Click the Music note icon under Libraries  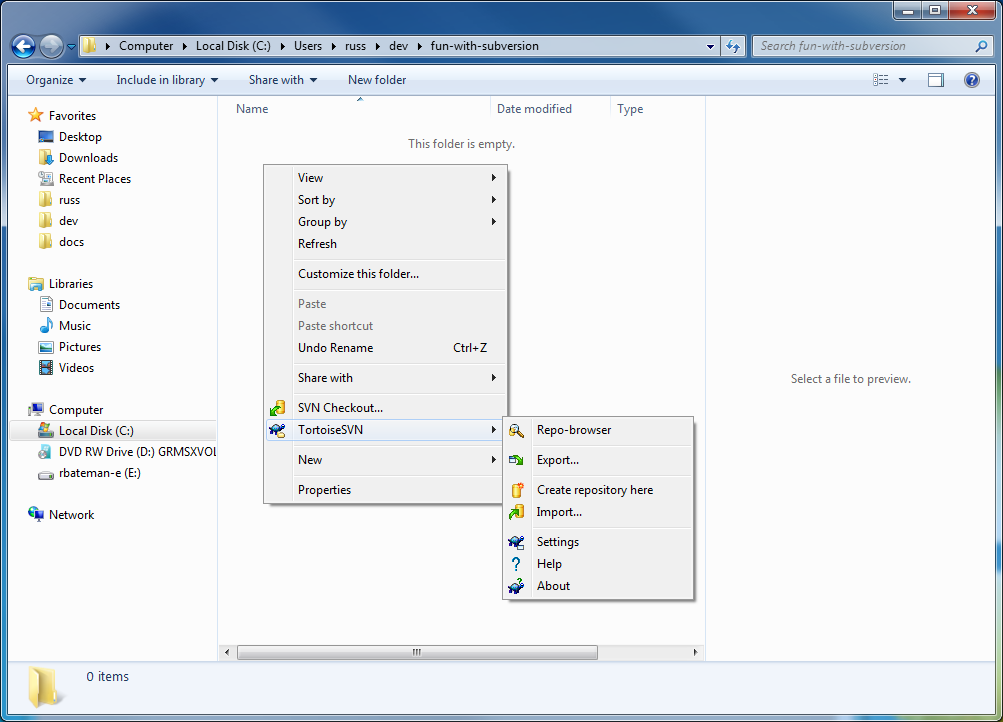[46, 326]
